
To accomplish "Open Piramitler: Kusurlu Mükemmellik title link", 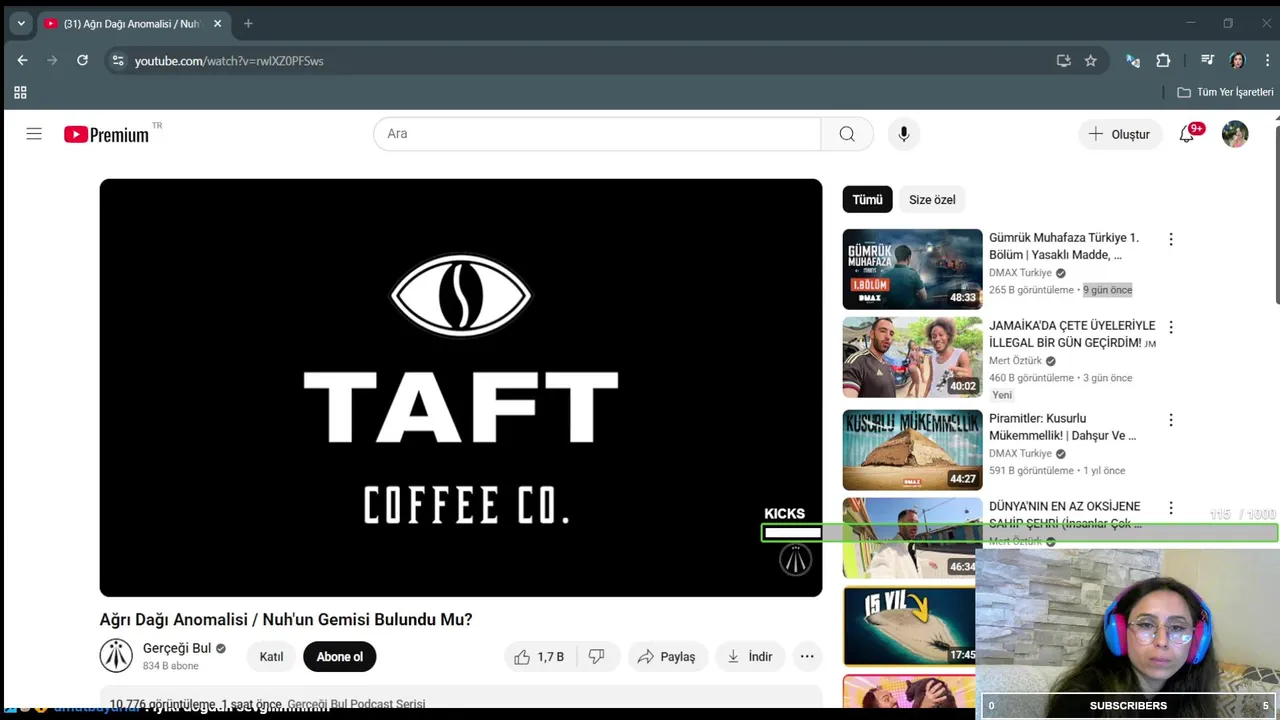I will [x=1063, y=427].
